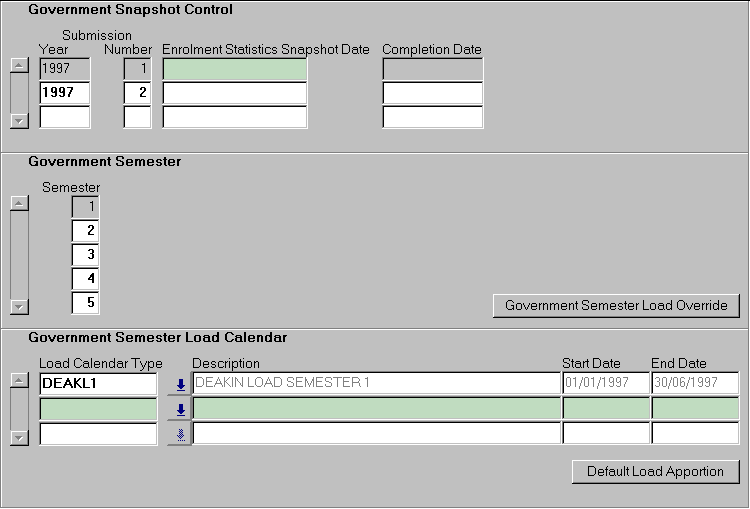This screenshot has width=750, height=509.
Task: Select the DEAKL1 Load Calendar Type field
Action: [x=98, y=383]
